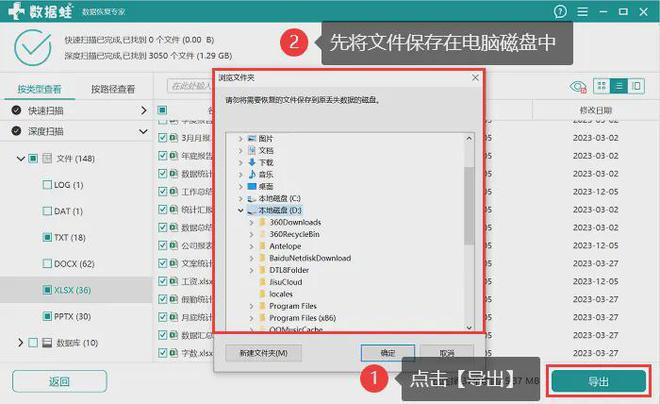Switch to detail pane view
This screenshot has height=404, width=660.
(x=636, y=87)
